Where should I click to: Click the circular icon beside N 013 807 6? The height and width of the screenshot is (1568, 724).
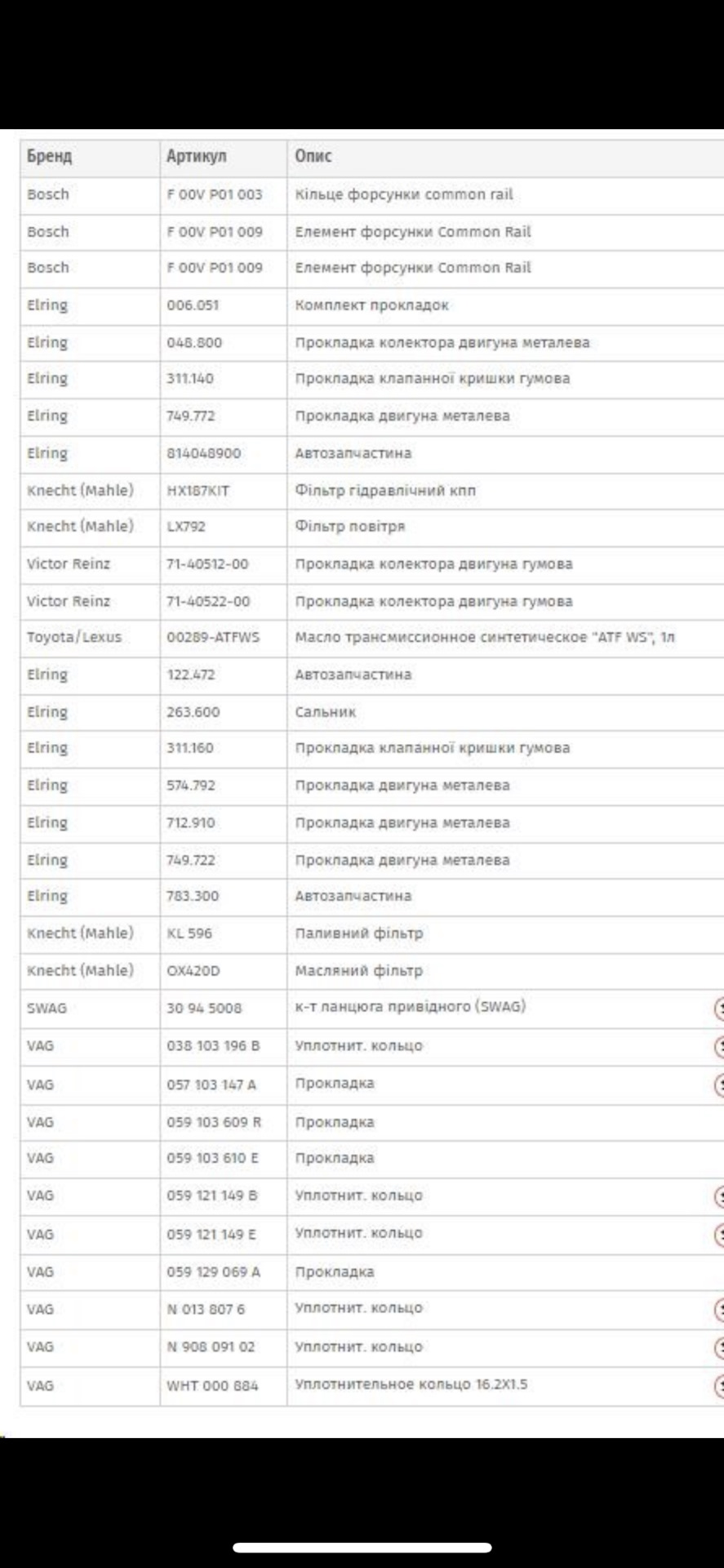click(x=719, y=1309)
